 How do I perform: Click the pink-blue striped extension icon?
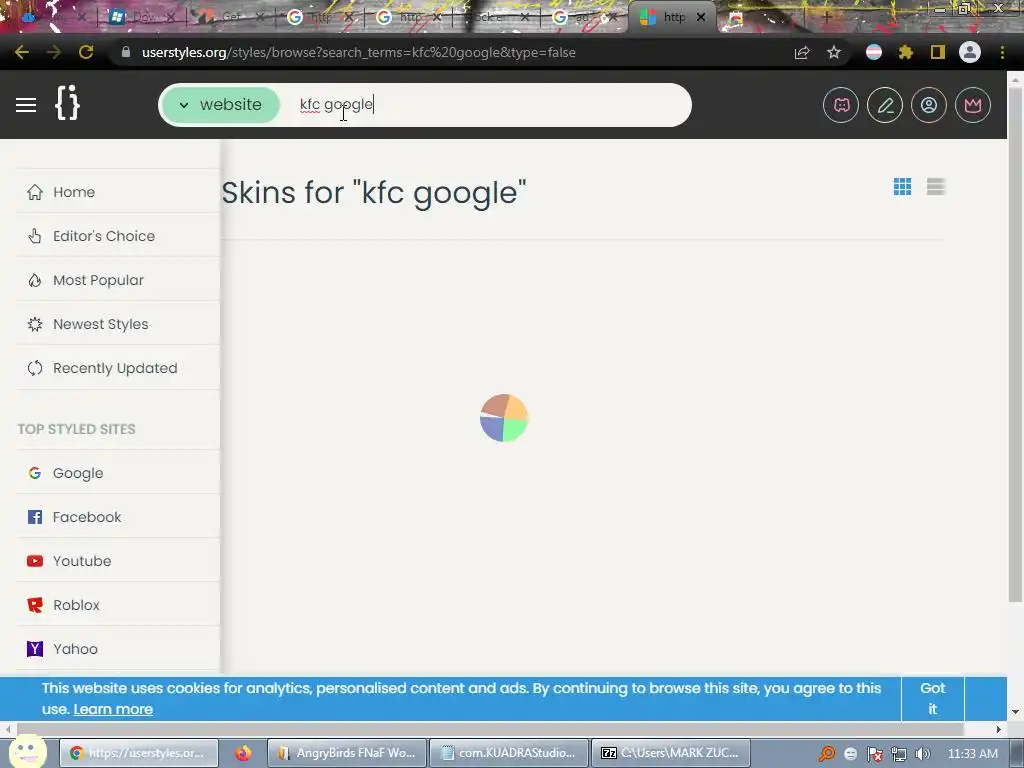tap(874, 52)
